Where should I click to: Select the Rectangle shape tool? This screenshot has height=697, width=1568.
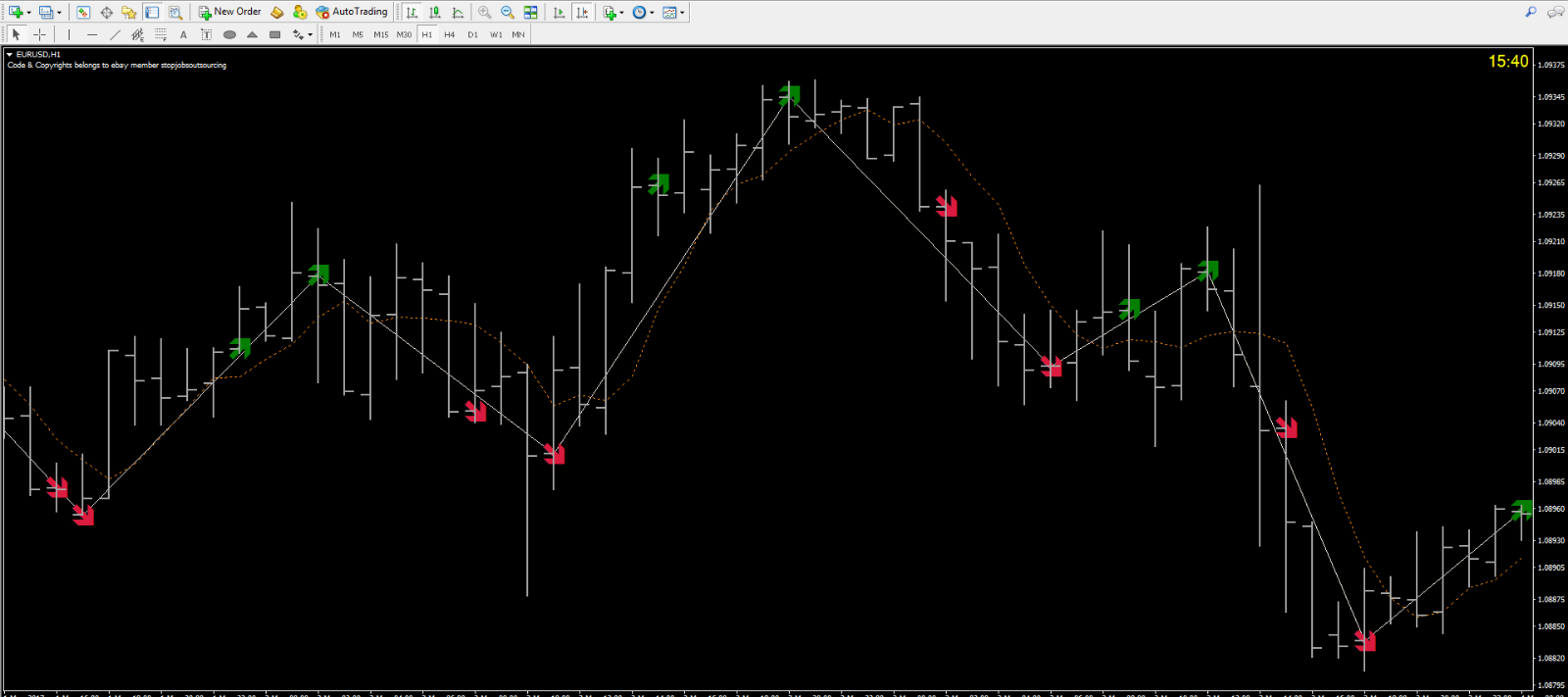275,34
